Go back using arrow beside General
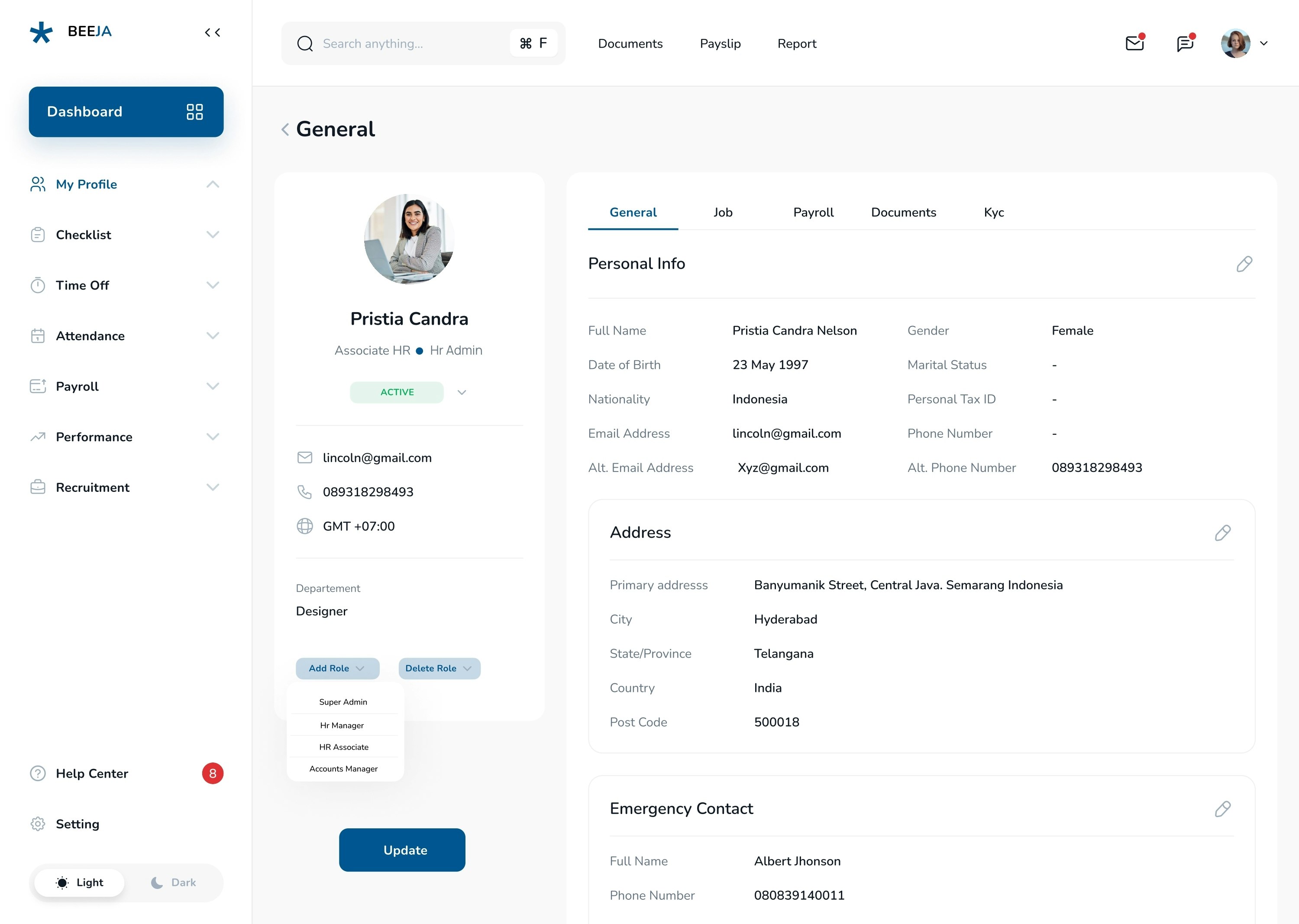 point(285,130)
